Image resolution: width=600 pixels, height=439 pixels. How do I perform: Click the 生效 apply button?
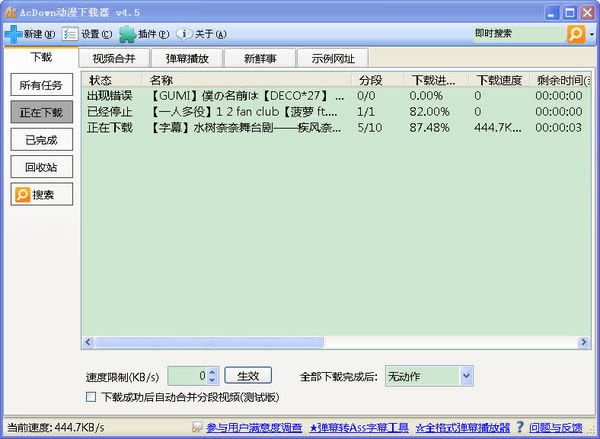248,376
